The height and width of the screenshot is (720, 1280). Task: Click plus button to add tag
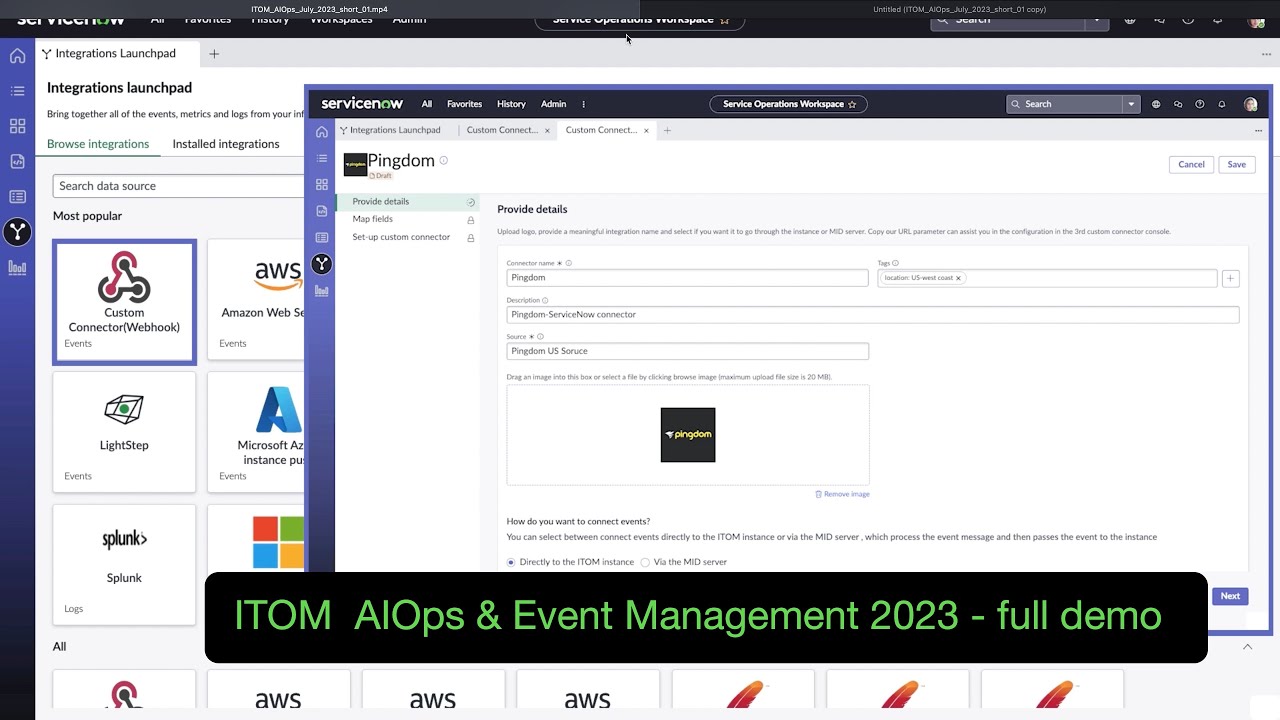click(x=1230, y=279)
